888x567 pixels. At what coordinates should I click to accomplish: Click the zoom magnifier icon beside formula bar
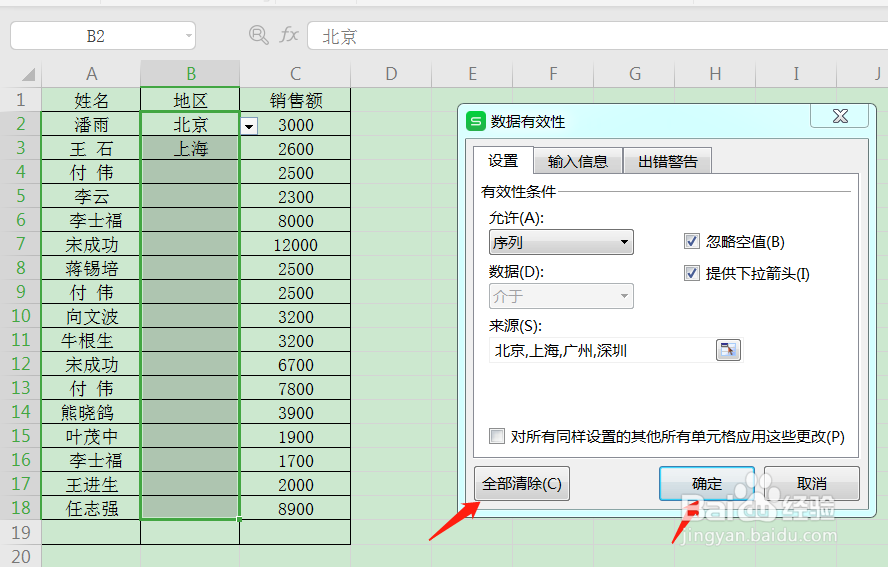coord(258,35)
